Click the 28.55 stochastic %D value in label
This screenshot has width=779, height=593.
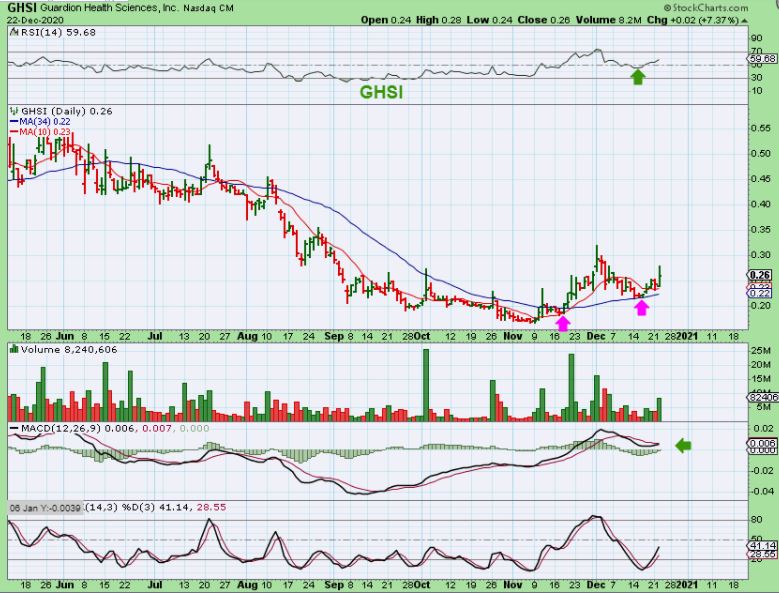211,508
